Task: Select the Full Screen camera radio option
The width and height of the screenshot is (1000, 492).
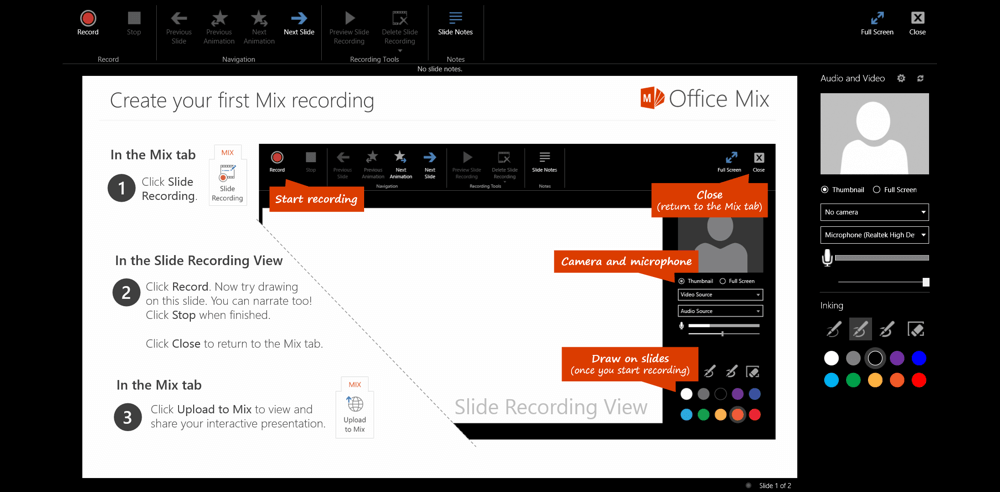Action: (877, 189)
